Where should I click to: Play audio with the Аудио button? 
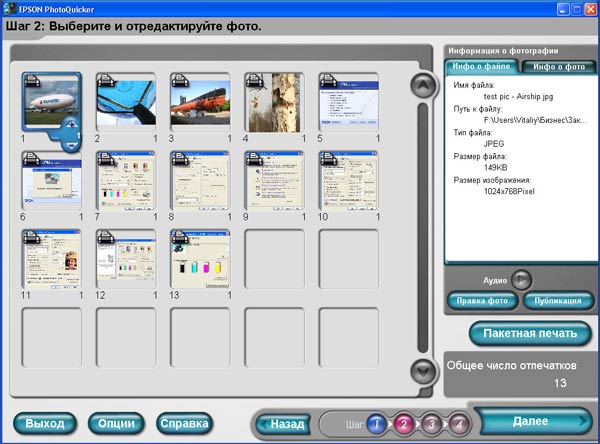[x=521, y=280]
